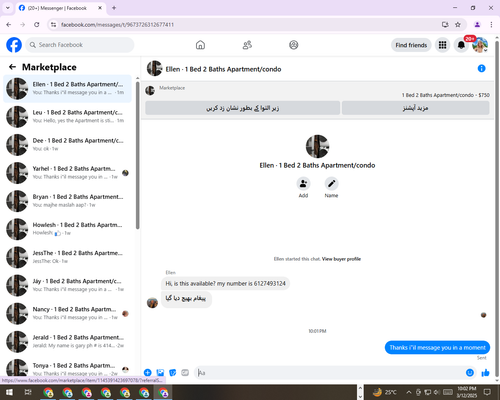Image resolution: width=500 pixels, height=400 pixels.
Task: Click the large Ellen profile picture
Action: click(317, 146)
